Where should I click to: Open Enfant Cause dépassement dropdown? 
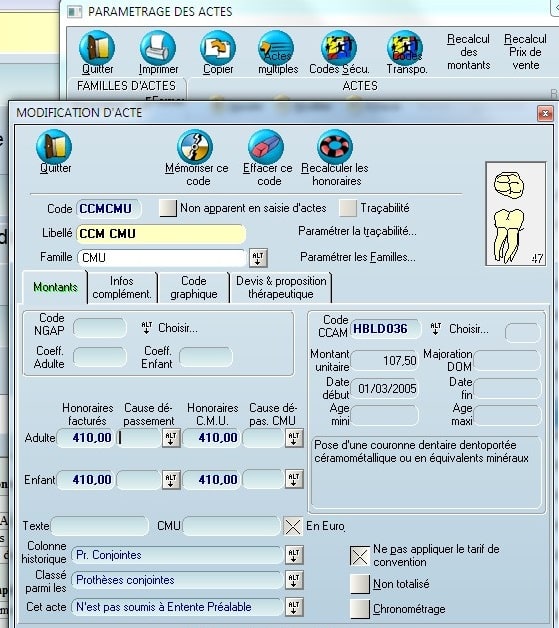coord(171,479)
